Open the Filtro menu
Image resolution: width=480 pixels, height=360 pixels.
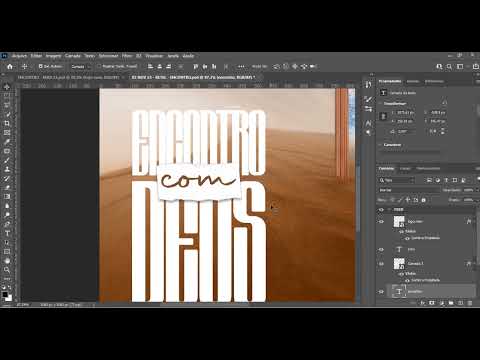coord(127,56)
